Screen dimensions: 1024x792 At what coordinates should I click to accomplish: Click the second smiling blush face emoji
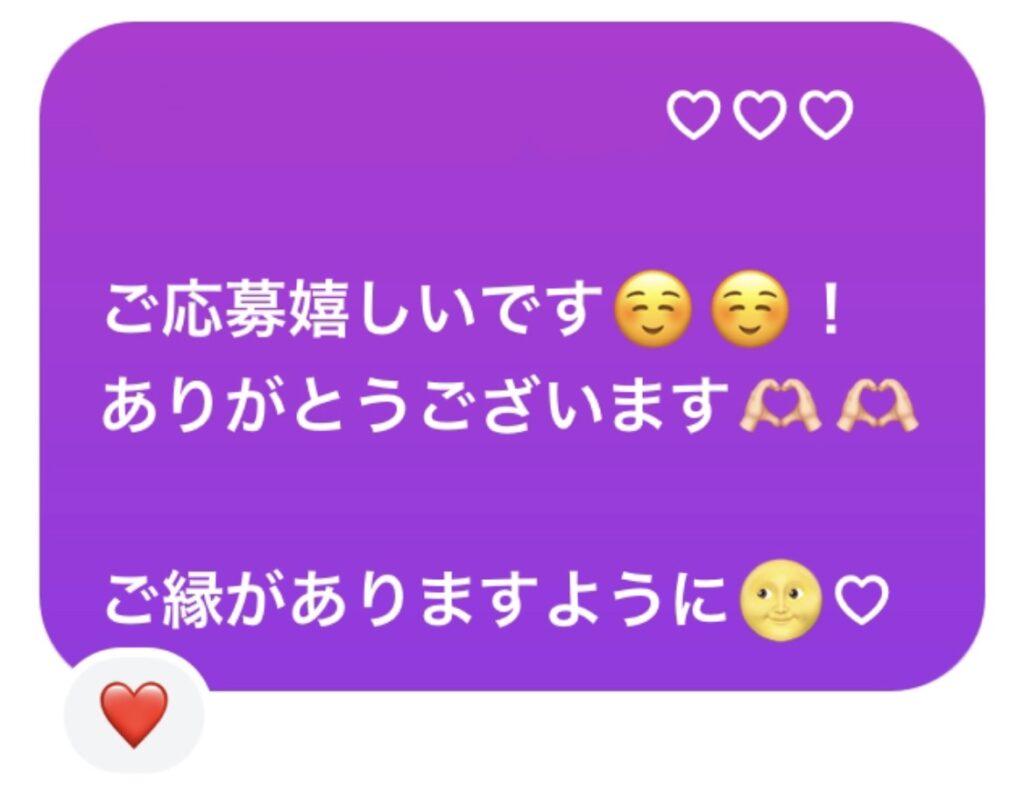pyautogui.click(x=750, y=308)
